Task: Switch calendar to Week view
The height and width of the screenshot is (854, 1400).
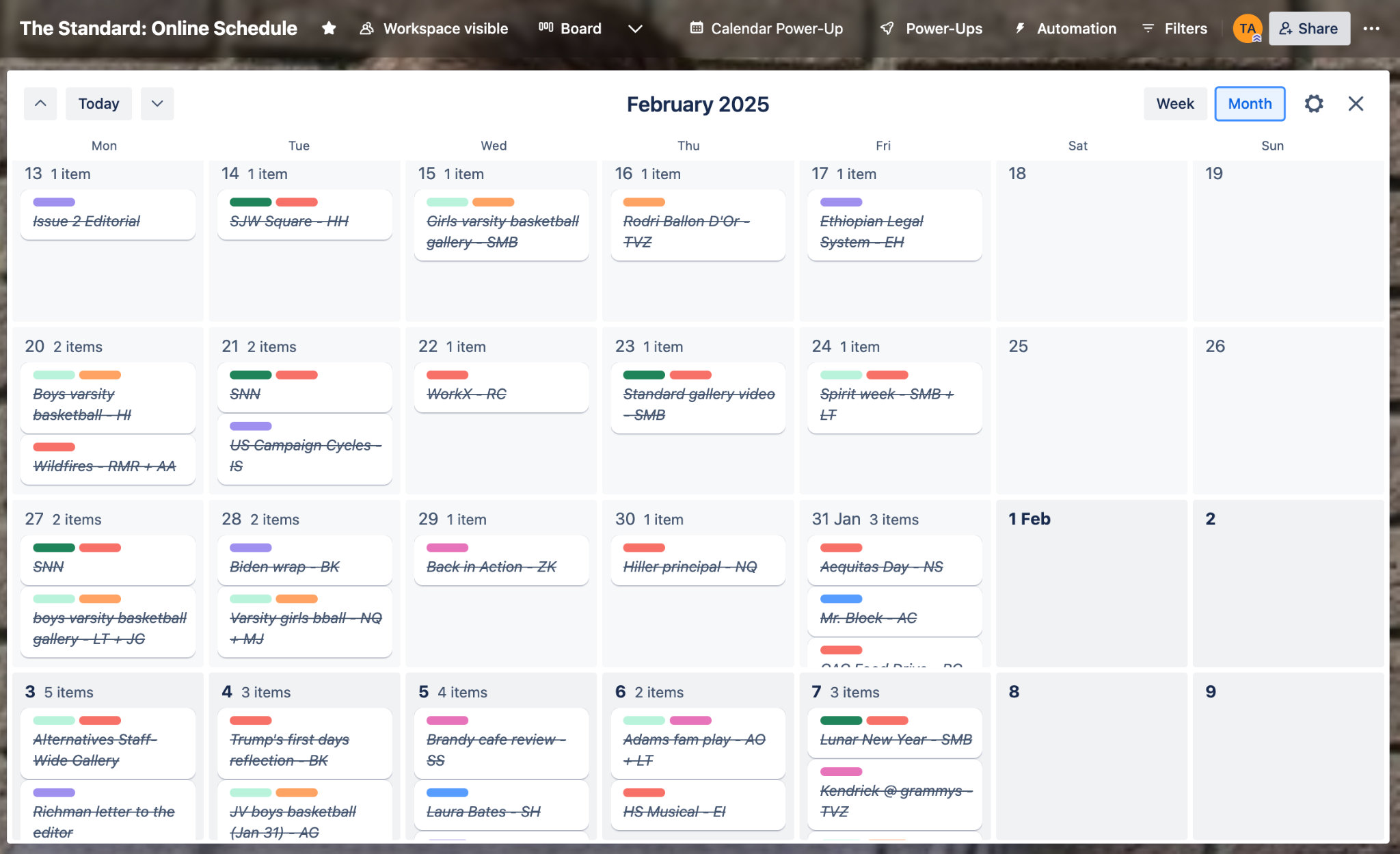Action: click(x=1174, y=103)
